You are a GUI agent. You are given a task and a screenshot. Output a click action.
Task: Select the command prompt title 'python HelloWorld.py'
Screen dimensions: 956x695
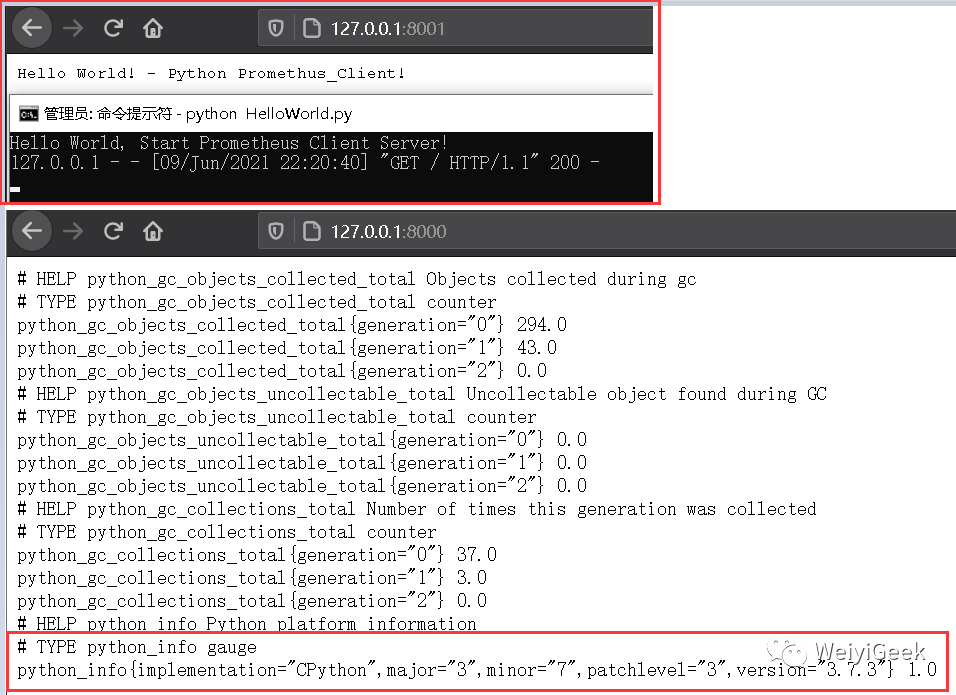269,114
